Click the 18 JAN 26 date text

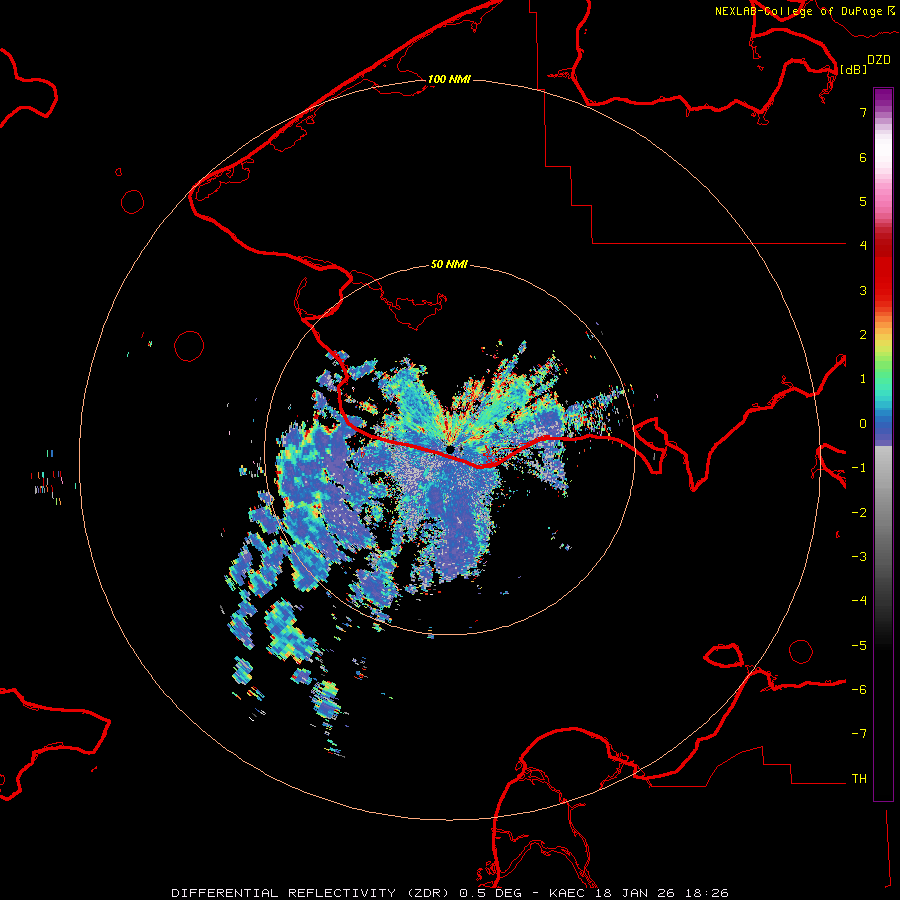[636, 893]
